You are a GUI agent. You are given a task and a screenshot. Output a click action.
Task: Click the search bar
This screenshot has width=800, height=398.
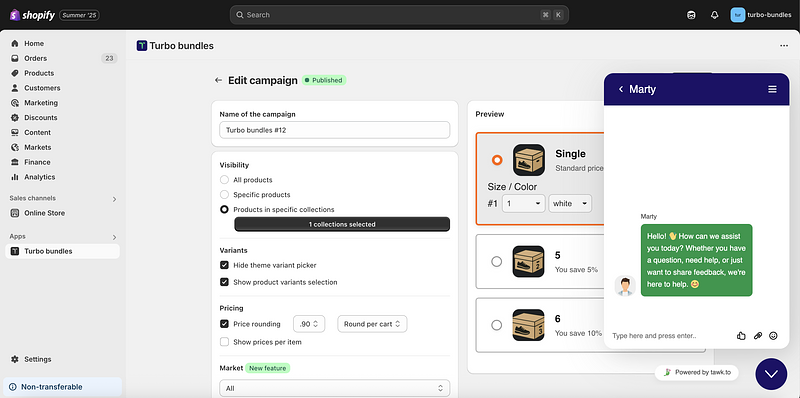399,15
